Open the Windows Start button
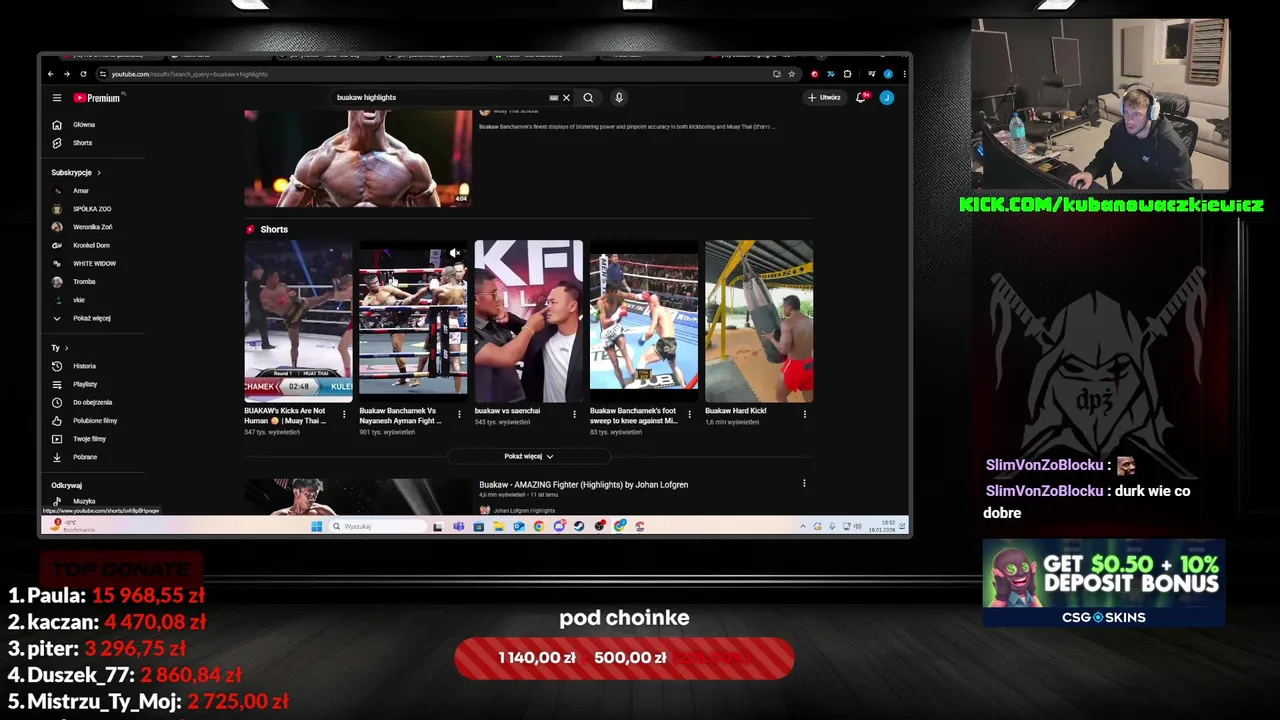Screen dimensions: 1280x720 pos(317,526)
